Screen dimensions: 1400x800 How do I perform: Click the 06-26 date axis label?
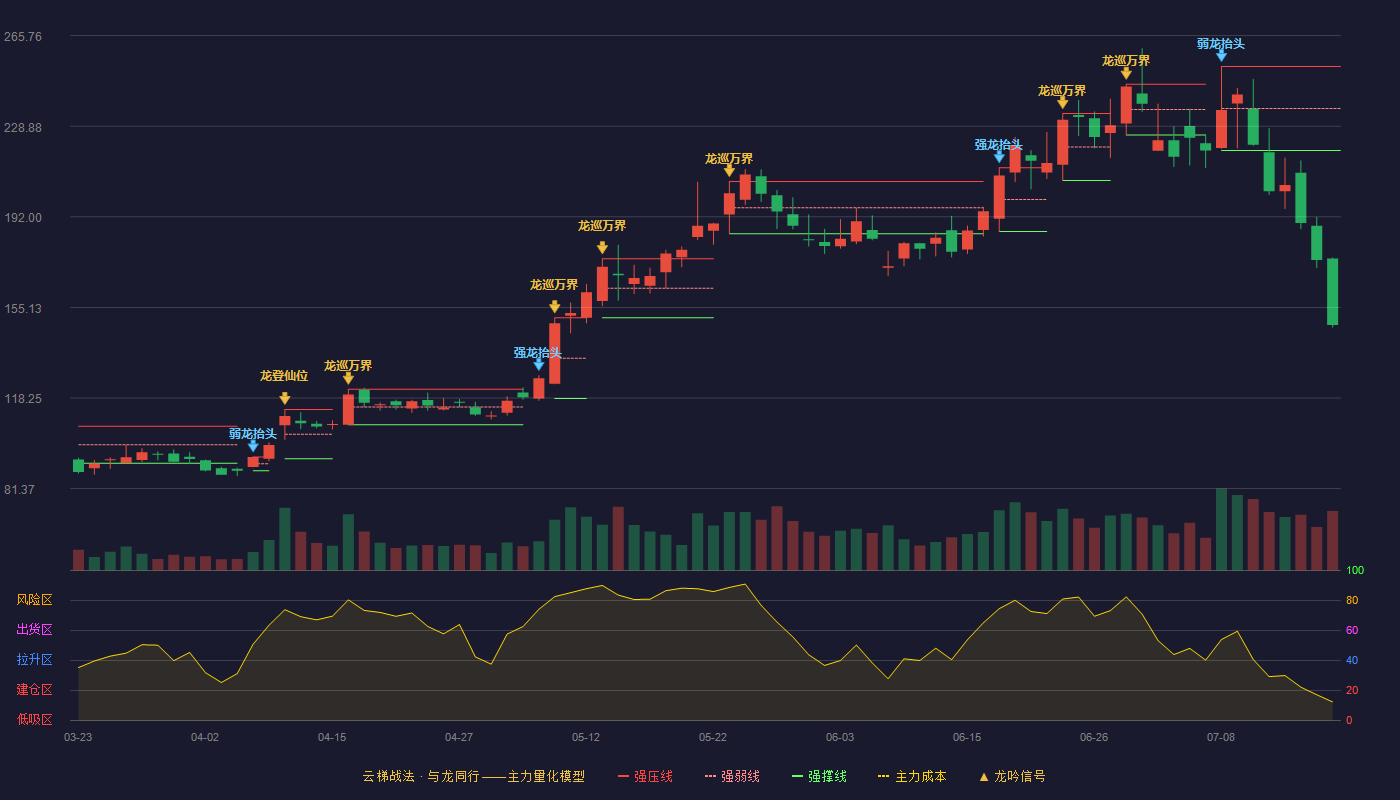tap(1094, 737)
